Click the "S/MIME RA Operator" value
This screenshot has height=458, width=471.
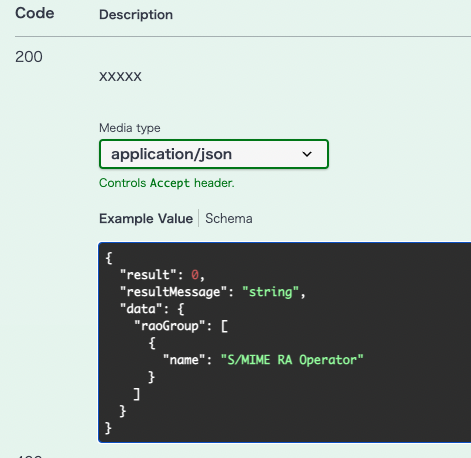(x=292, y=360)
